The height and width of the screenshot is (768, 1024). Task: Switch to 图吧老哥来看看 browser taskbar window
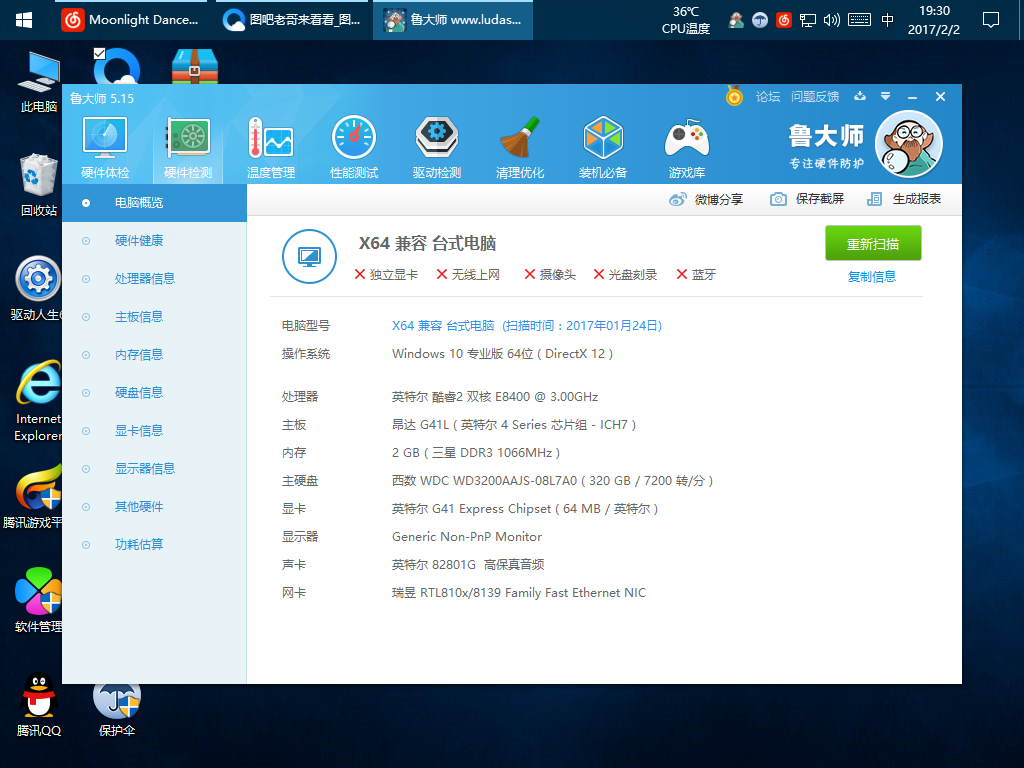point(291,20)
